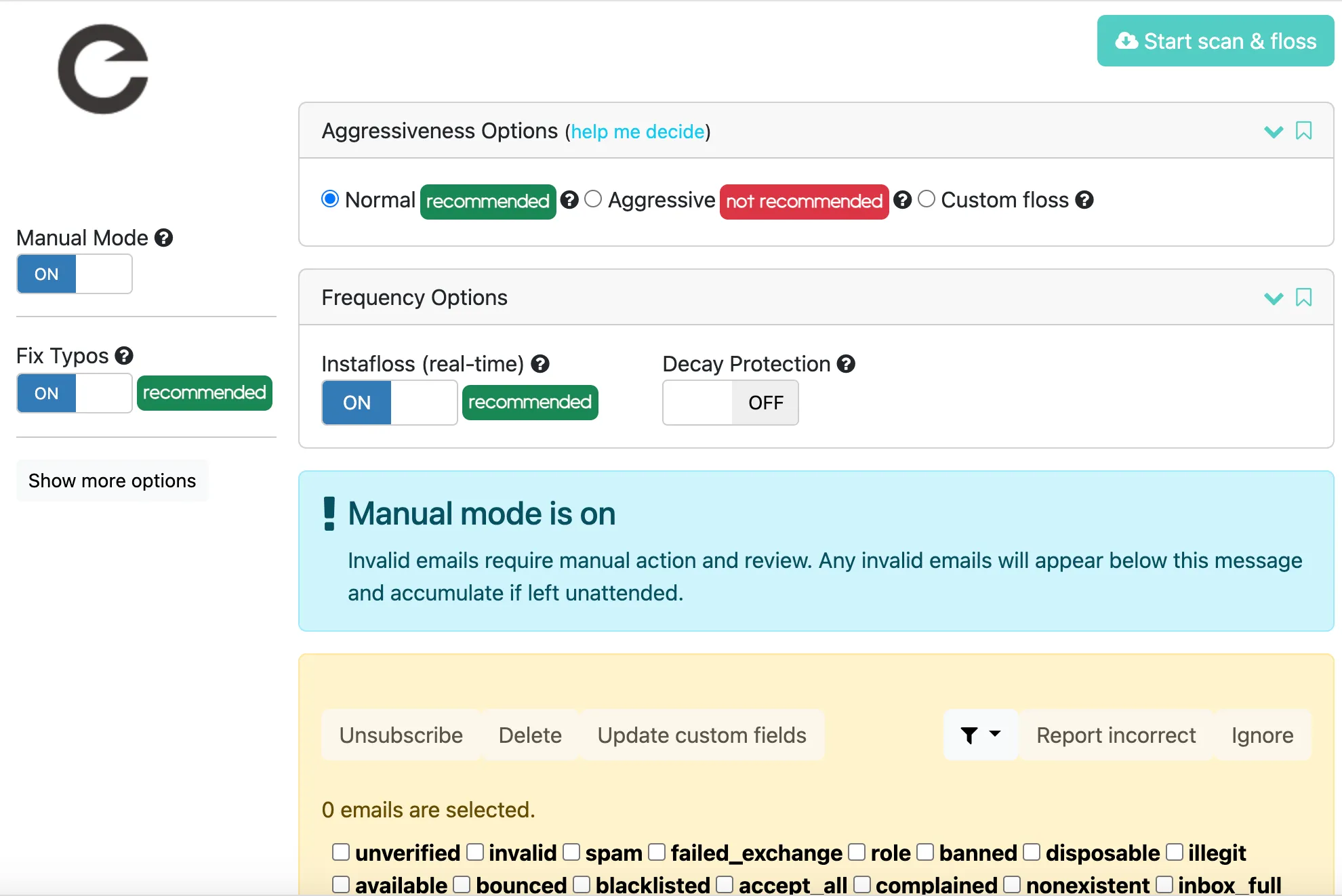Open Decay Protection help icon

tap(846, 364)
